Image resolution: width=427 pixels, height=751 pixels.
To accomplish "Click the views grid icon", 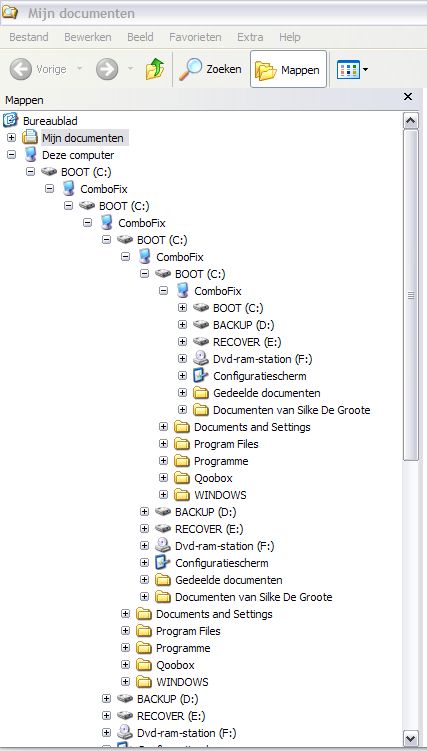I will pos(348,70).
